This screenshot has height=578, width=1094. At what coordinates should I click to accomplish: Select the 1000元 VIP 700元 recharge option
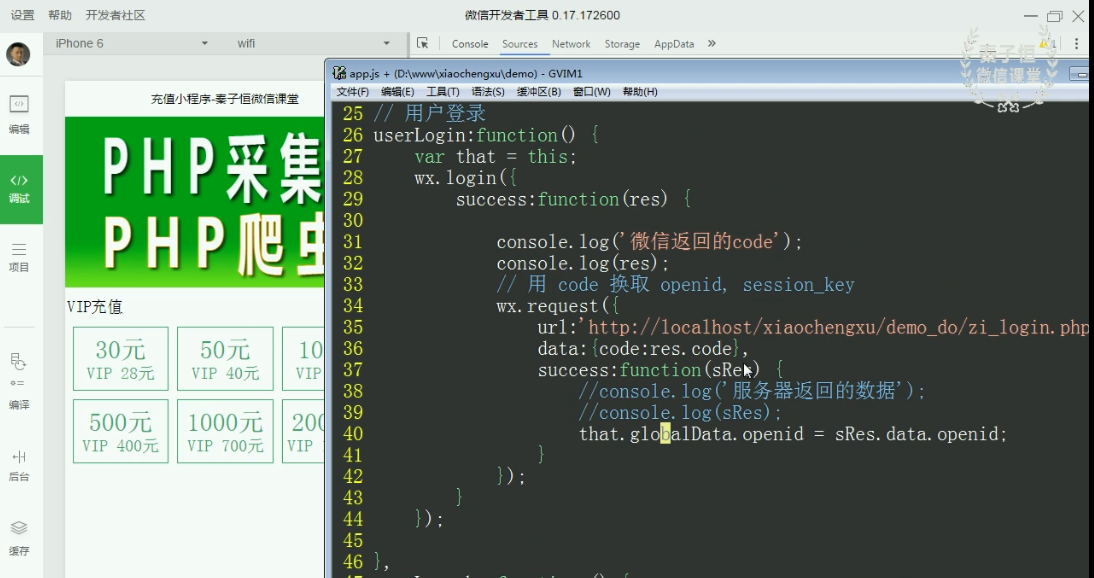coord(225,431)
